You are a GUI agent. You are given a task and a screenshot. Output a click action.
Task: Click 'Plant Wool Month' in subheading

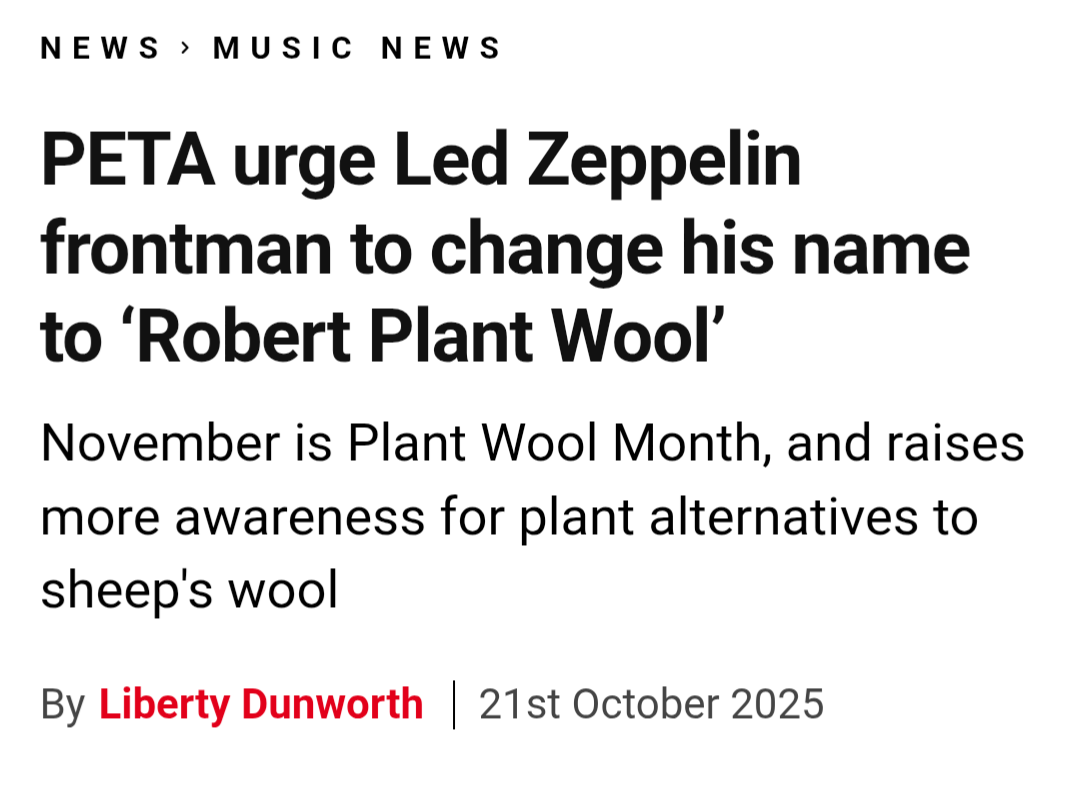click(x=553, y=443)
